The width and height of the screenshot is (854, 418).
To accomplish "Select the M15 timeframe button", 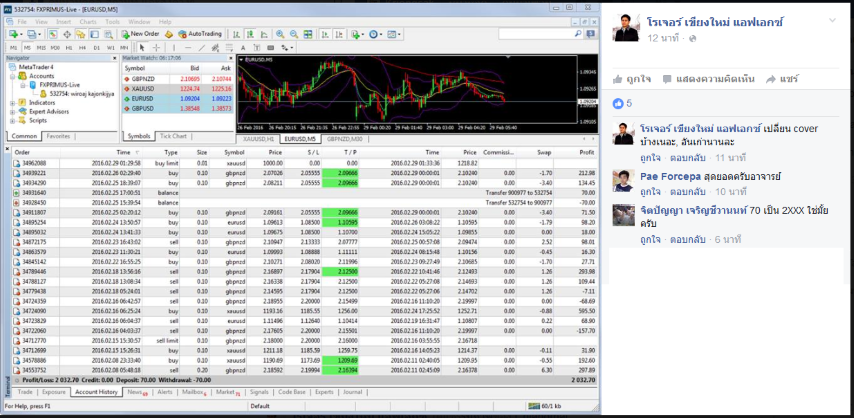I will [41, 47].
